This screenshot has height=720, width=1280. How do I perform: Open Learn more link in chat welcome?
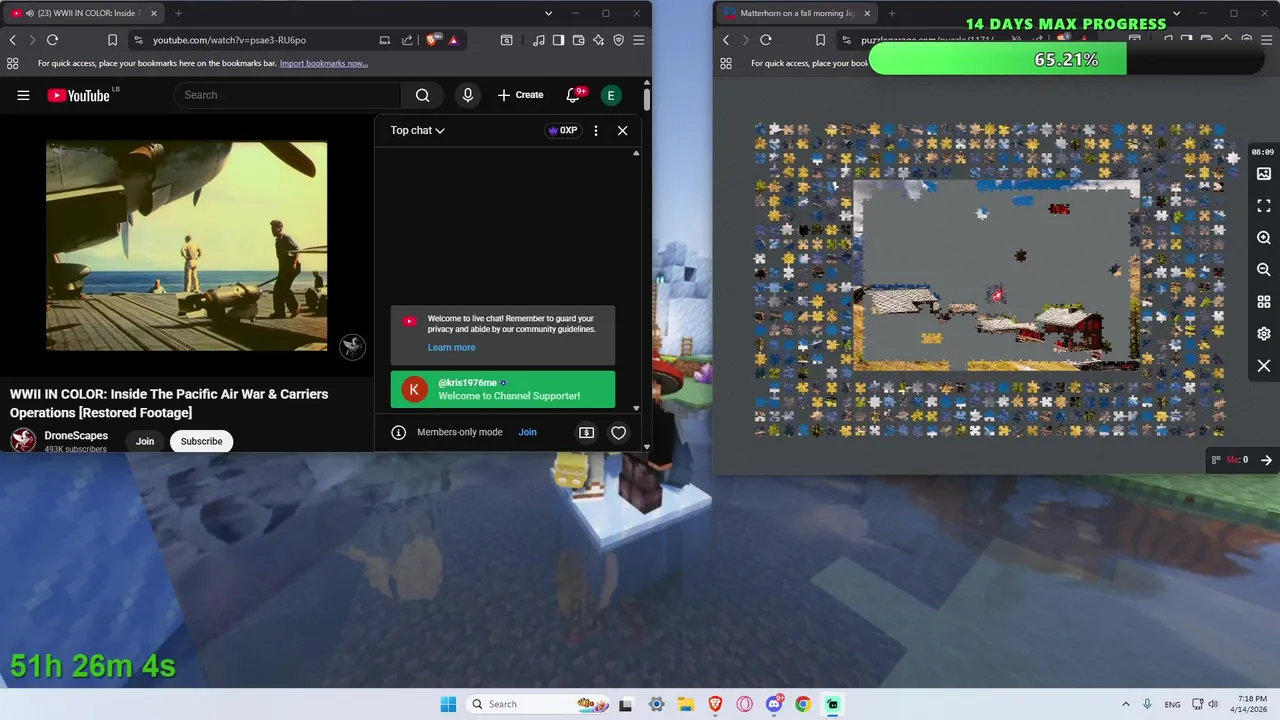(451, 347)
